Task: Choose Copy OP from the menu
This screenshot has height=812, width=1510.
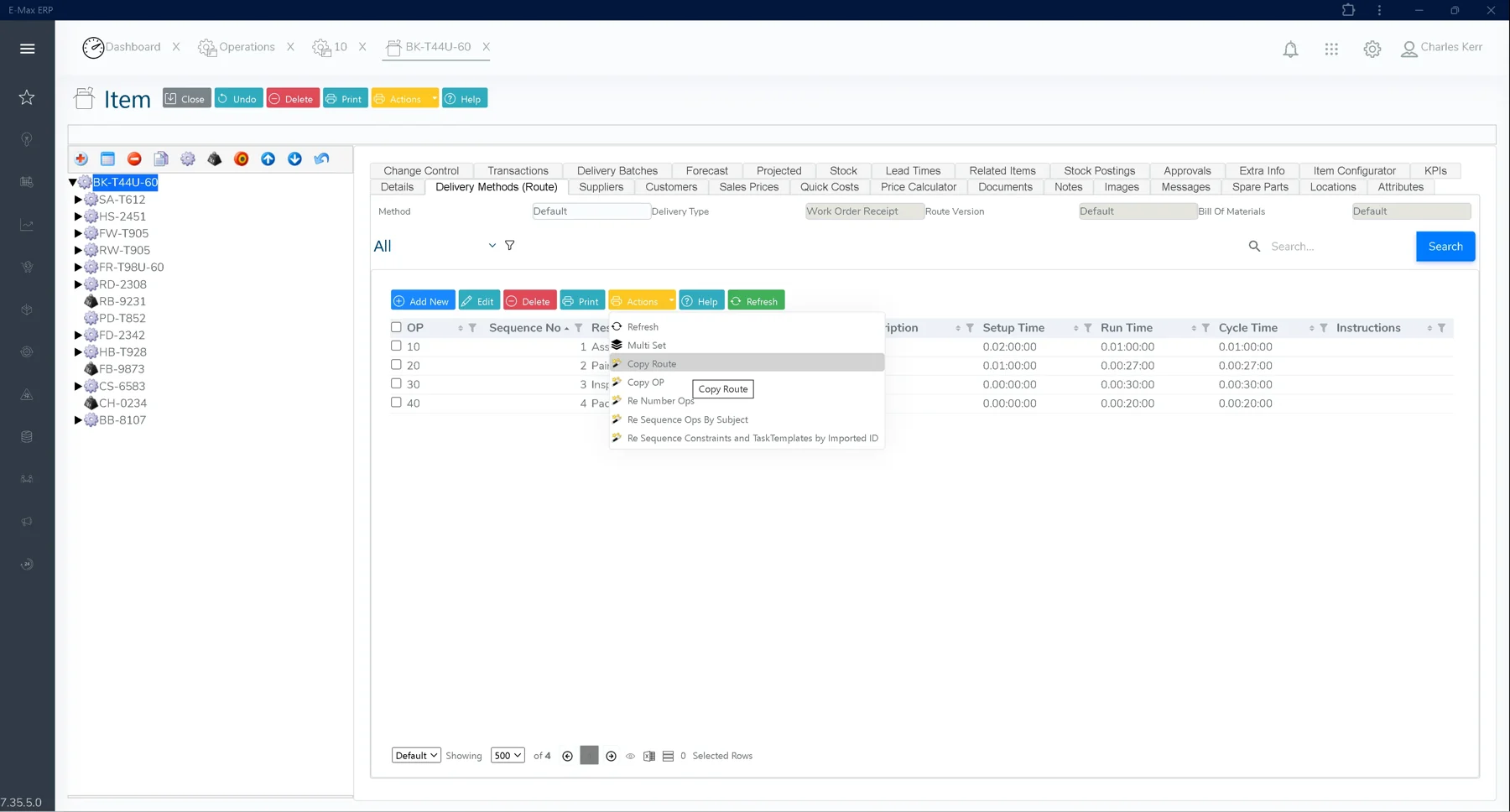Action: click(x=747, y=383)
